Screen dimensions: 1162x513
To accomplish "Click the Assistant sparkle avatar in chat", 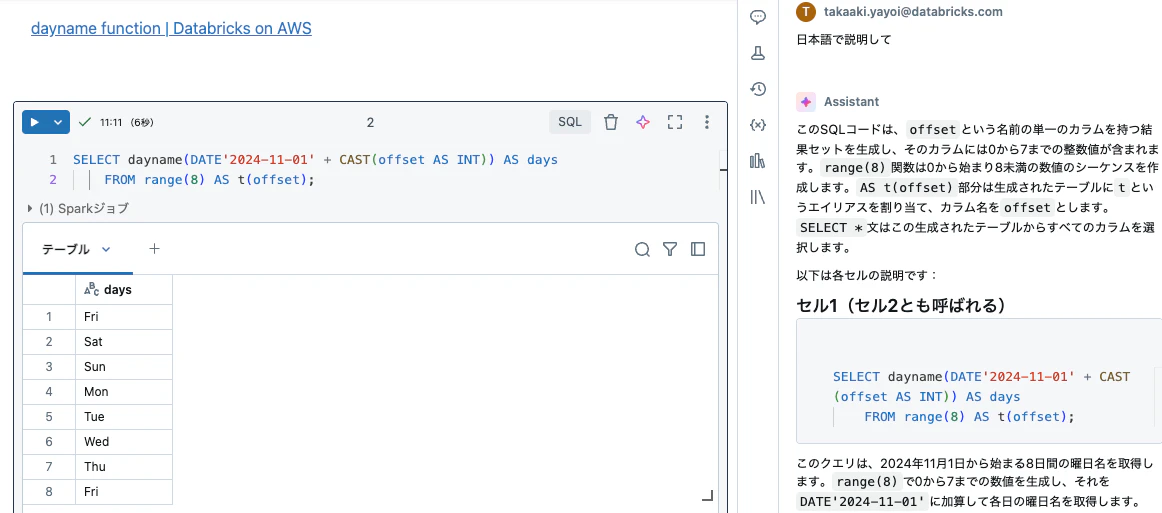I will (x=806, y=102).
